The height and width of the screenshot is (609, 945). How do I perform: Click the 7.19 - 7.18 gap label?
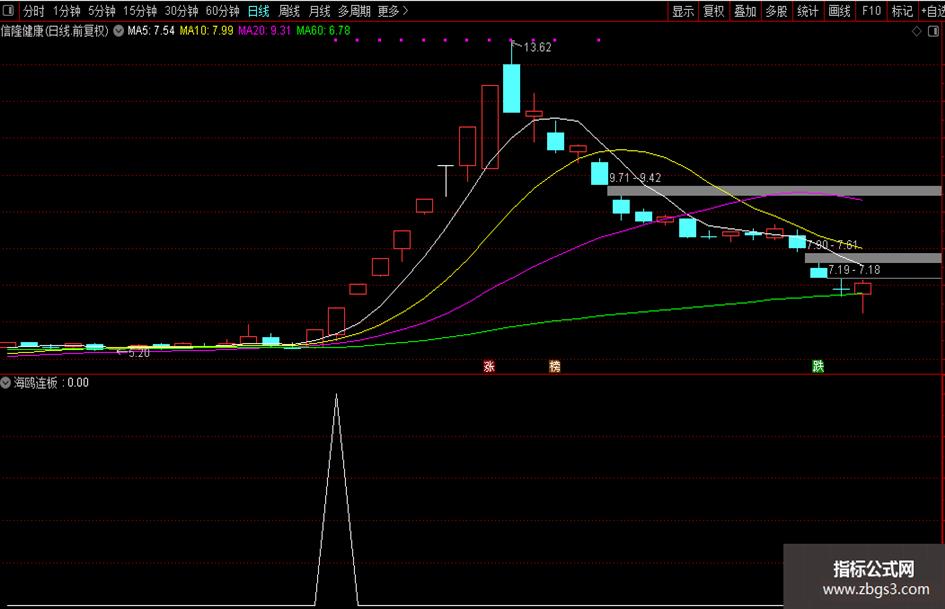[854, 270]
